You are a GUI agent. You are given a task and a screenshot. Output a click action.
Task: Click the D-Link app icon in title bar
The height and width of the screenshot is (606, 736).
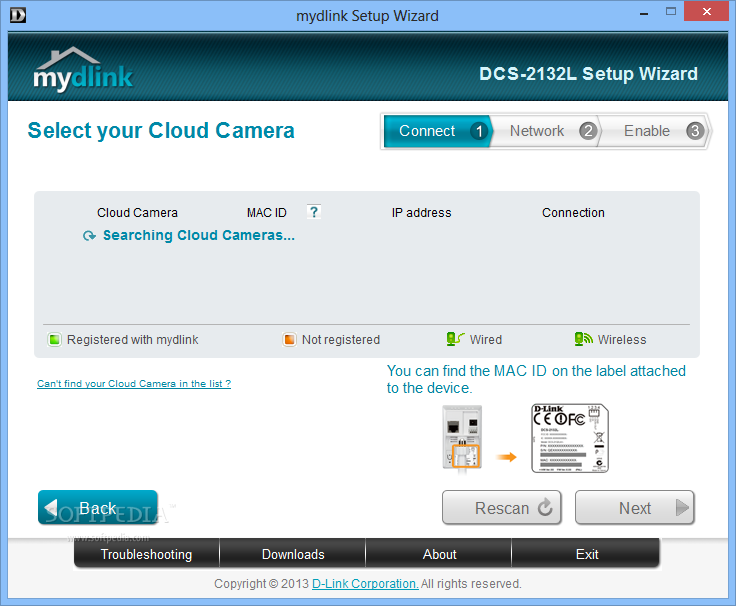pyautogui.click(x=18, y=15)
